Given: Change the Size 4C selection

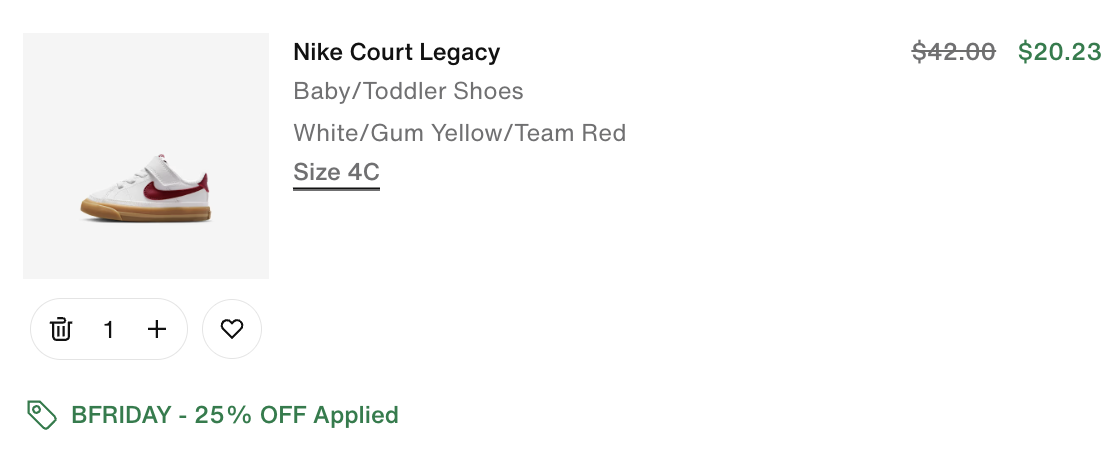Looking at the screenshot, I should pyautogui.click(x=336, y=172).
